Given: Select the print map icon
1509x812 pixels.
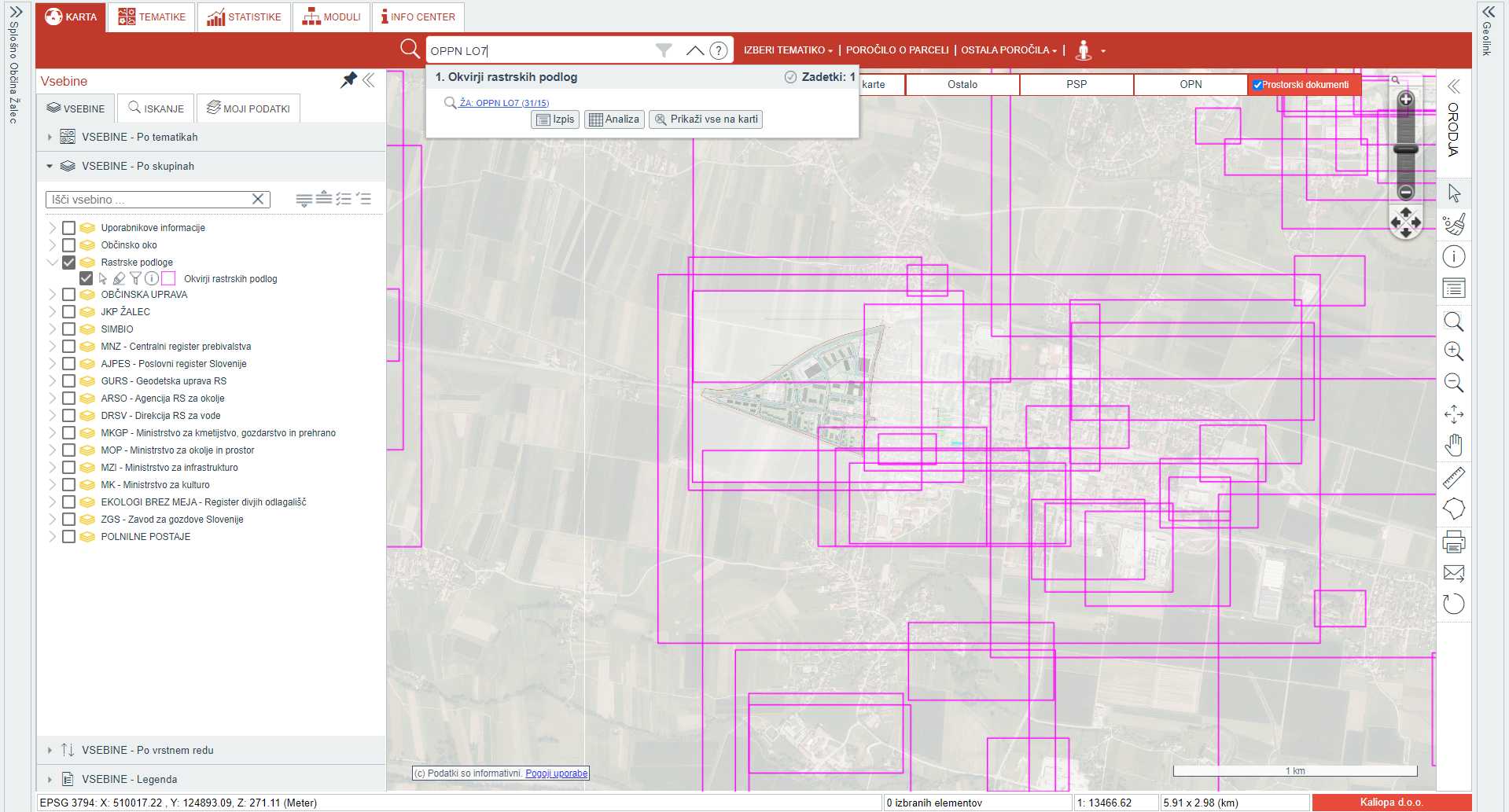Looking at the screenshot, I should (x=1454, y=542).
